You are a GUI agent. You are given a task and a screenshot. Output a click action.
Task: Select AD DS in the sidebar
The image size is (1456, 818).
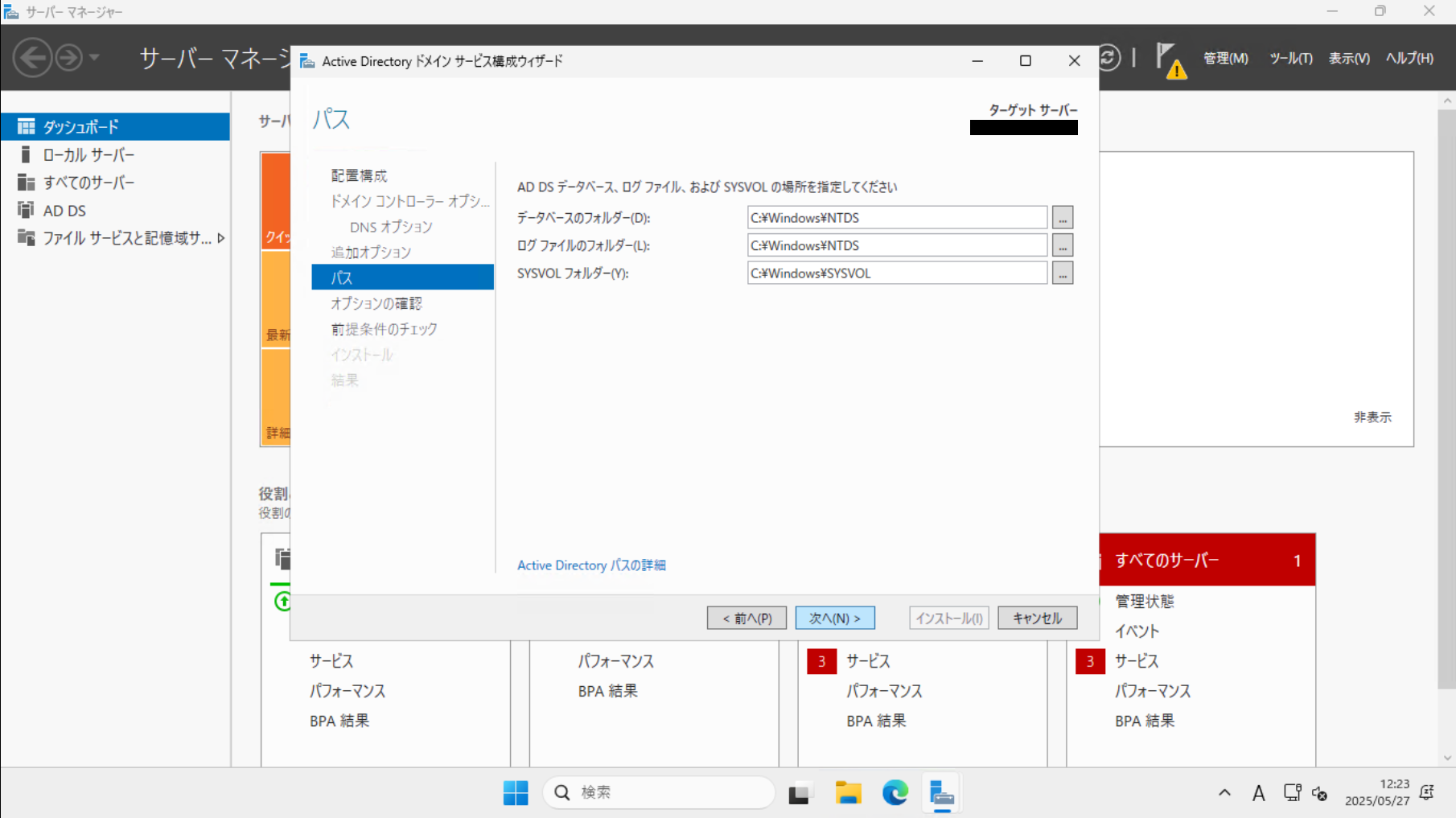[x=115, y=211]
